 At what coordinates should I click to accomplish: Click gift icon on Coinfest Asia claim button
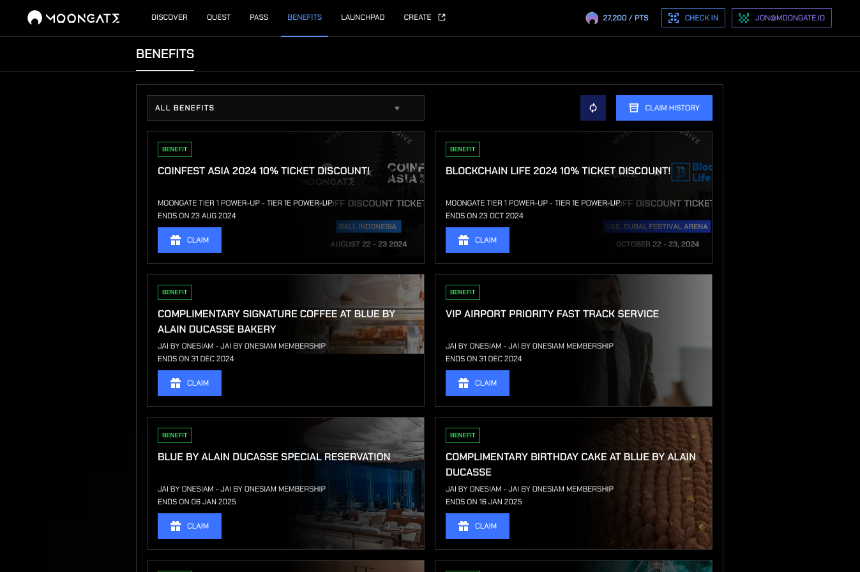click(176, 240)
